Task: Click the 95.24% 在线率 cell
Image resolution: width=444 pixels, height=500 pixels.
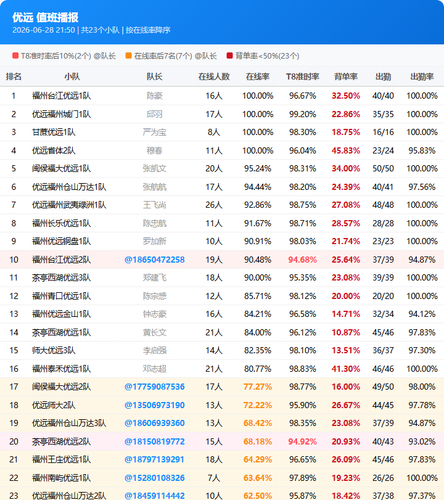Action: [258, 169]
